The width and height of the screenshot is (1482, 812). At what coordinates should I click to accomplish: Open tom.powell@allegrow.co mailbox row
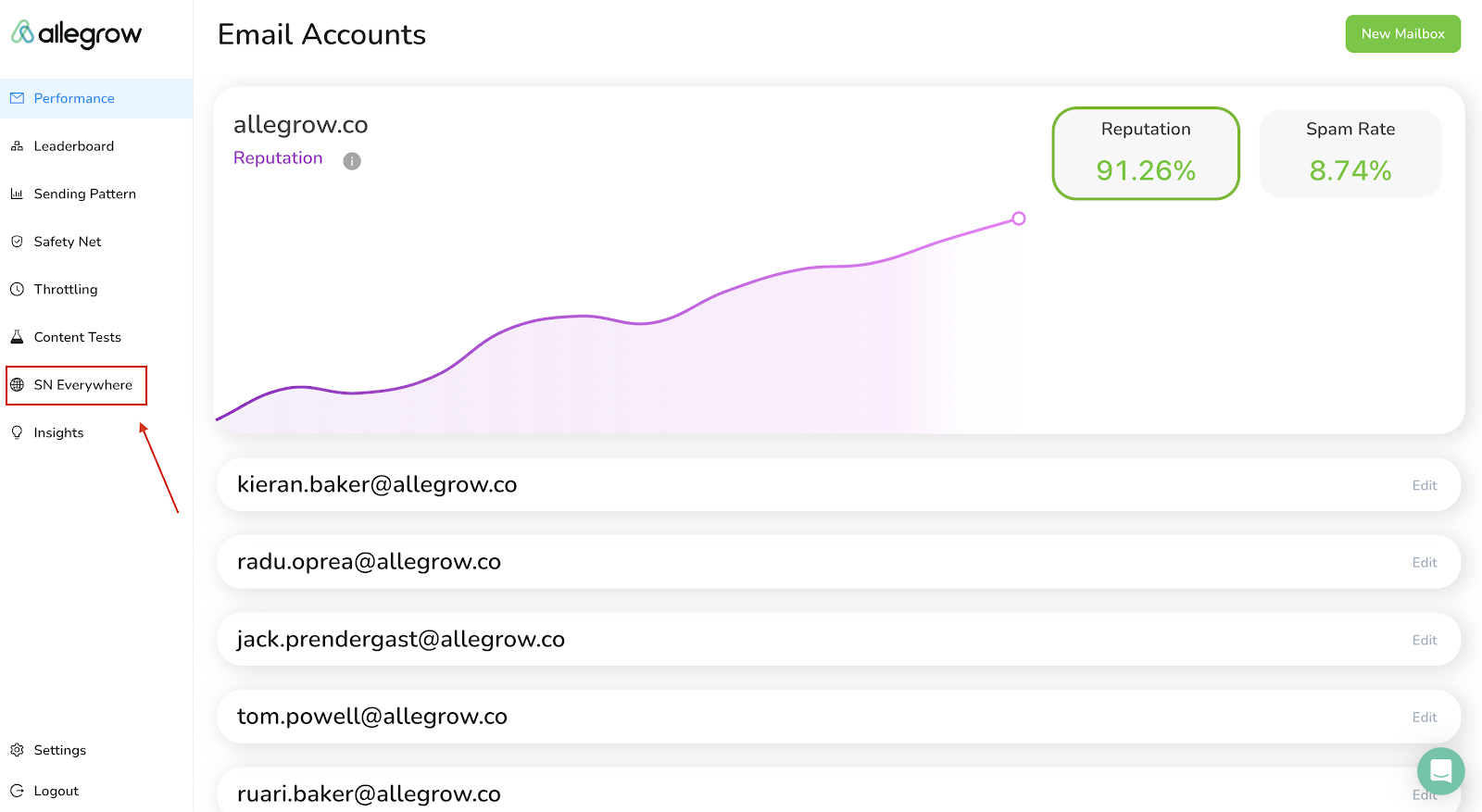[838, 716]
